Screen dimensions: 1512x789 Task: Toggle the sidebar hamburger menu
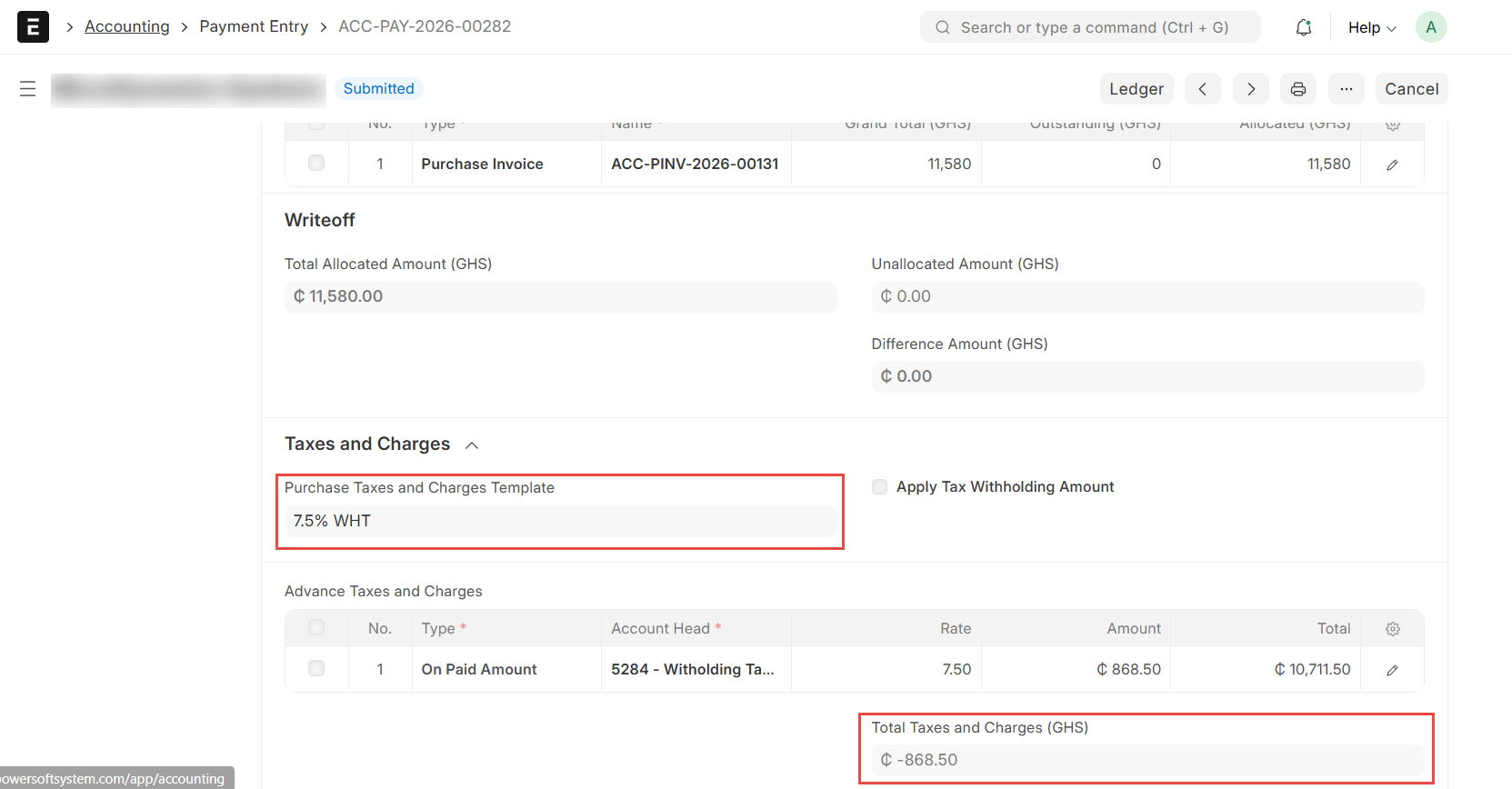27,89
